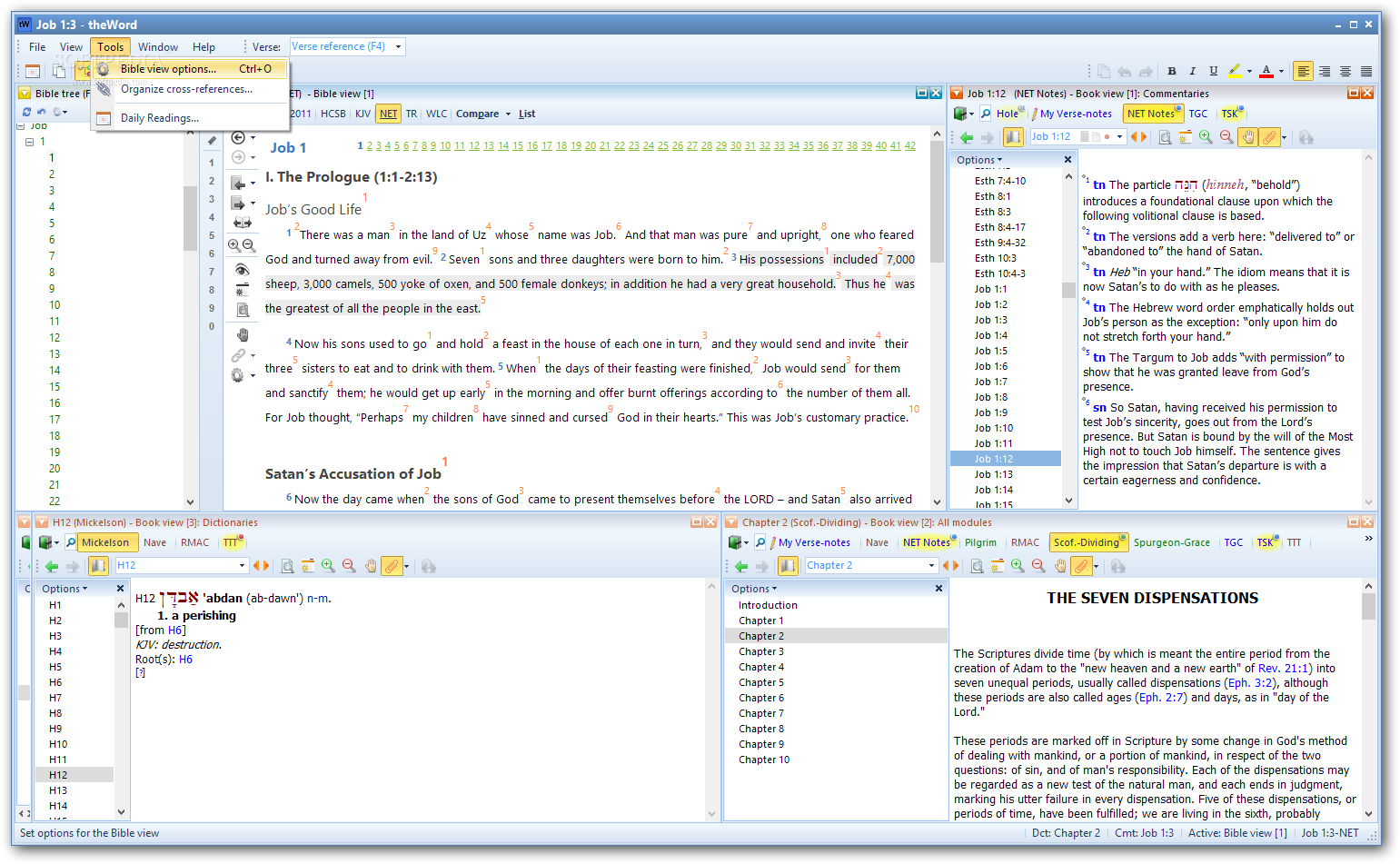Open the File menu
This screenshot has width=1400, height=864.
coord(37,47)
